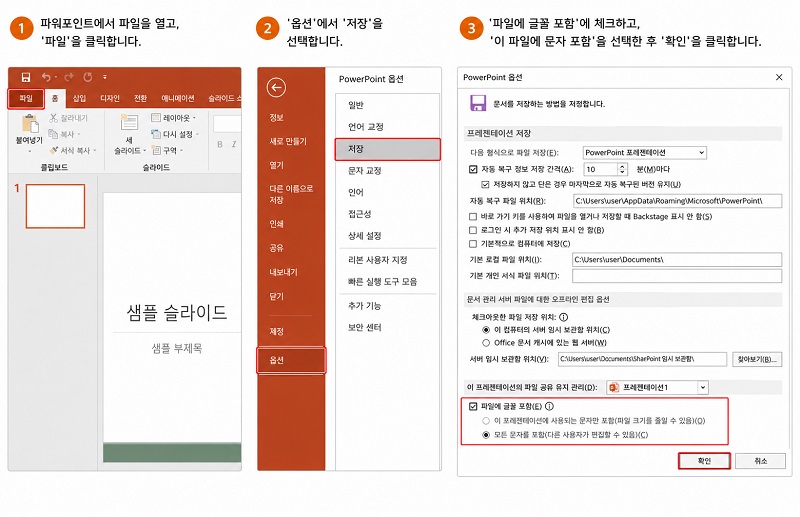Open the 프레젠테이션1 dropdown

[657, 388]
